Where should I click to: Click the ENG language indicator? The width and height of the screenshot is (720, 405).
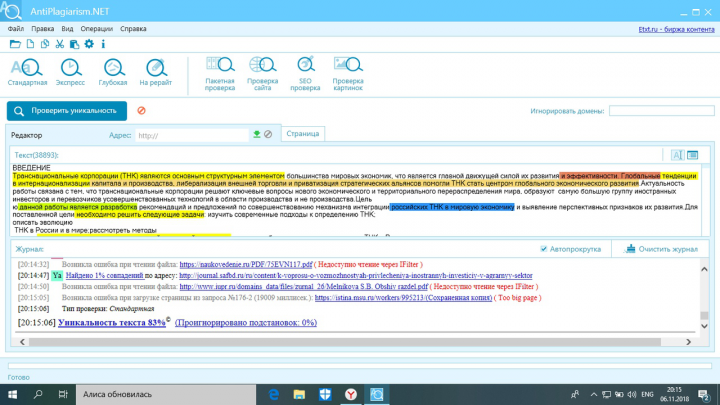[x=647, y=394]
